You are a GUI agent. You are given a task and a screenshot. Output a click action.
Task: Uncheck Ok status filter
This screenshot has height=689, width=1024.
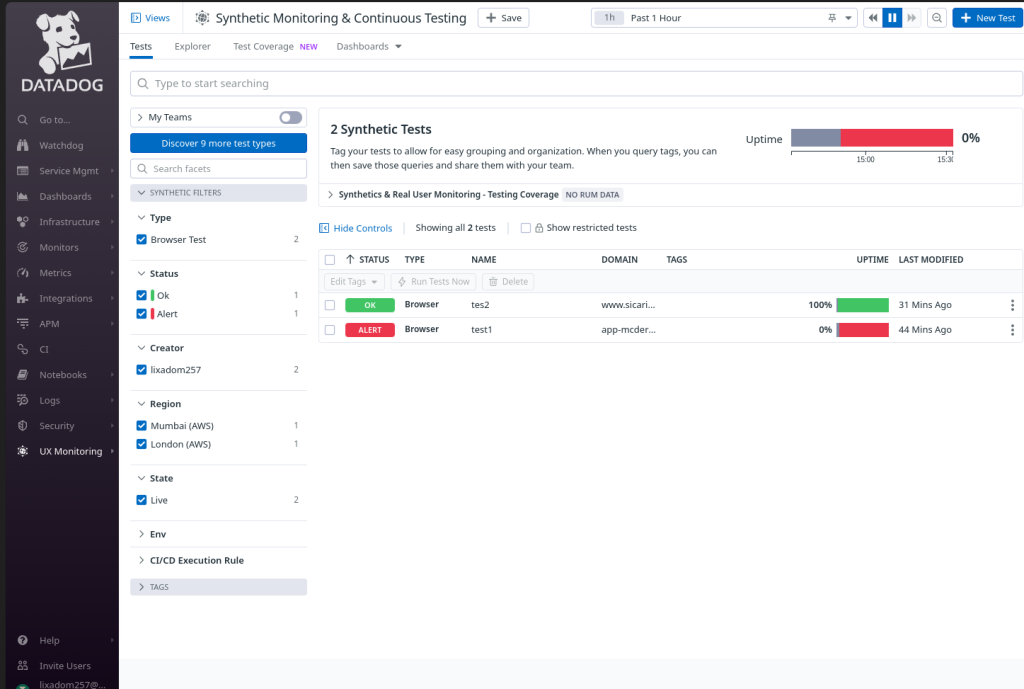pos(141,295)
